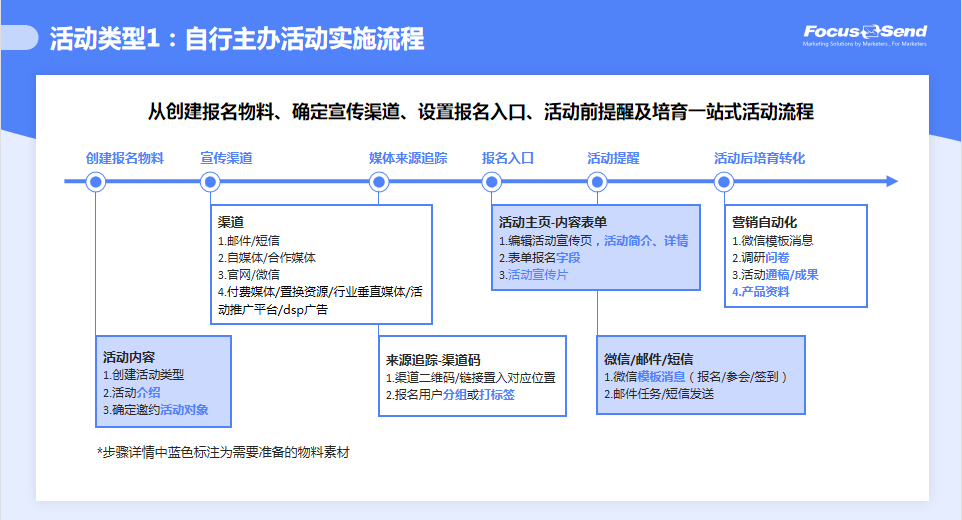
Task: Click timeline node under 活动后培育转化
Action: [724, 182]
